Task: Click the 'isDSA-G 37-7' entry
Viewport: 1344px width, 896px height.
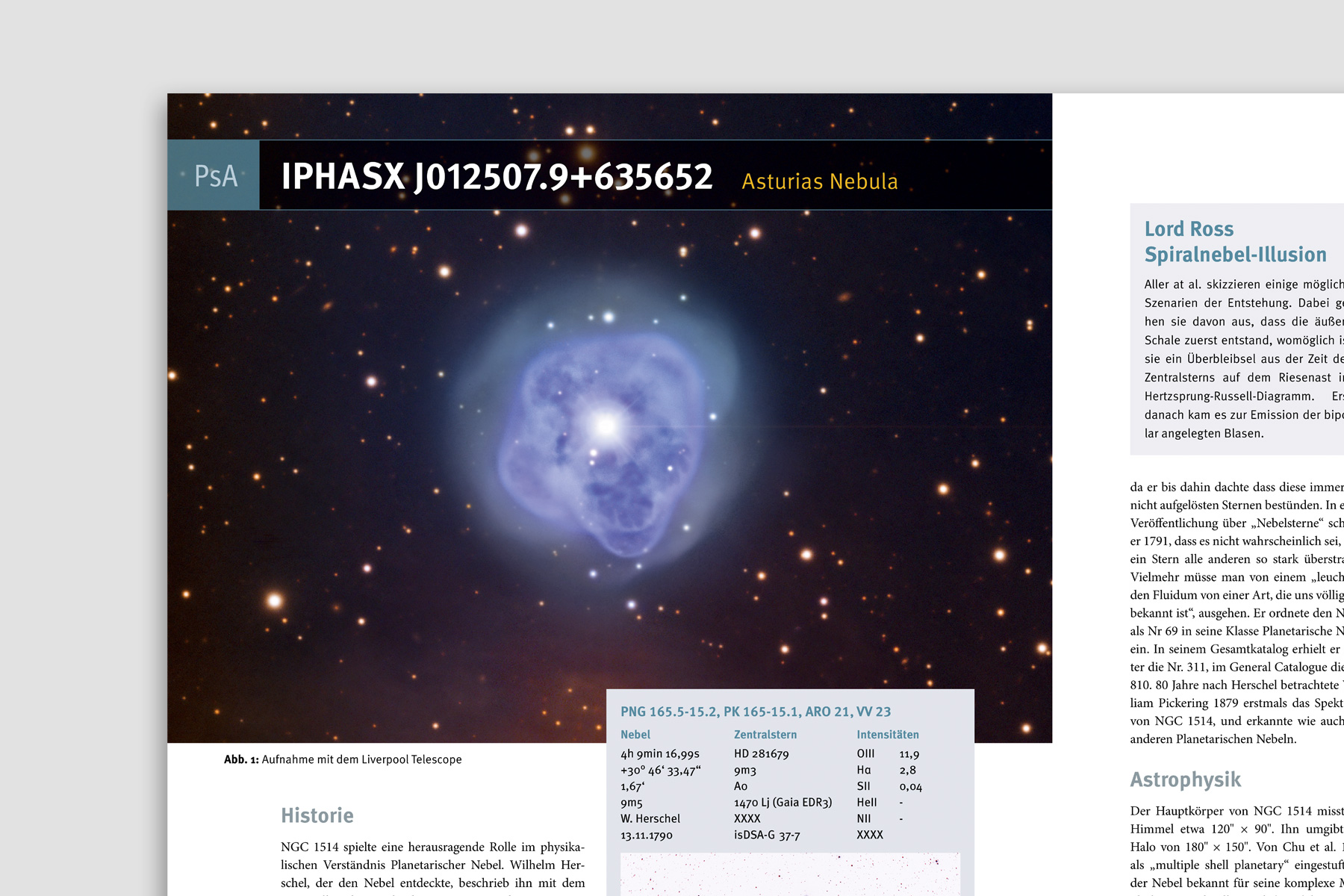Action: (x=767, y=836)
